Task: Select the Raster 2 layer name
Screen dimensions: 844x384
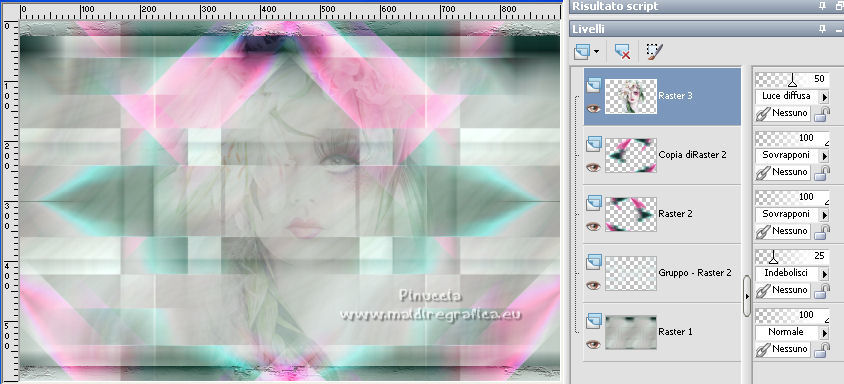Action: pos(675,214)
